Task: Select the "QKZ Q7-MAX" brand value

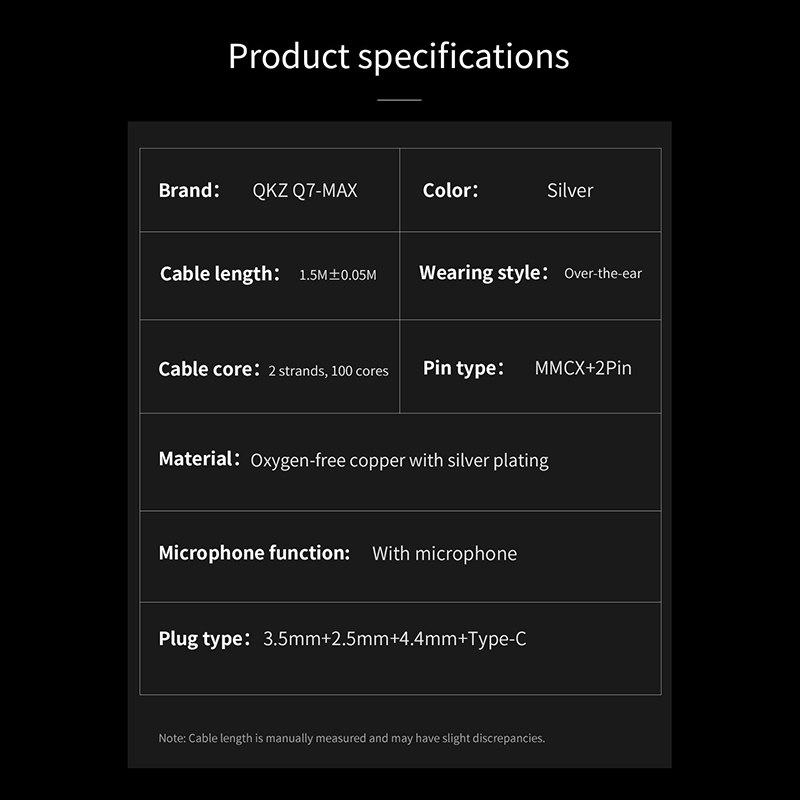Action: point(305,190)
